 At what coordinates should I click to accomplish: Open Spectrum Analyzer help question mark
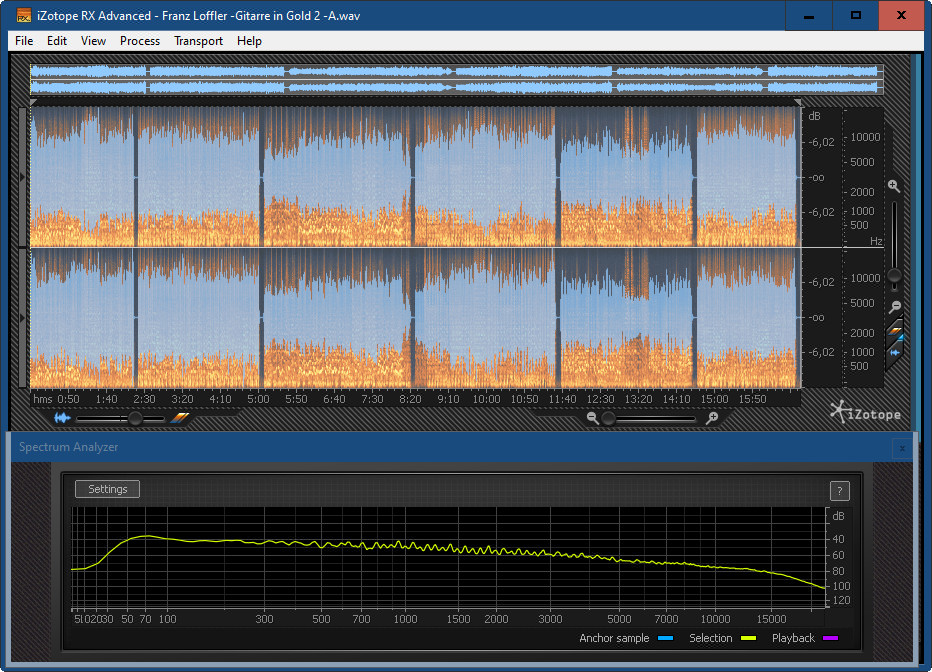coord(840,490)
